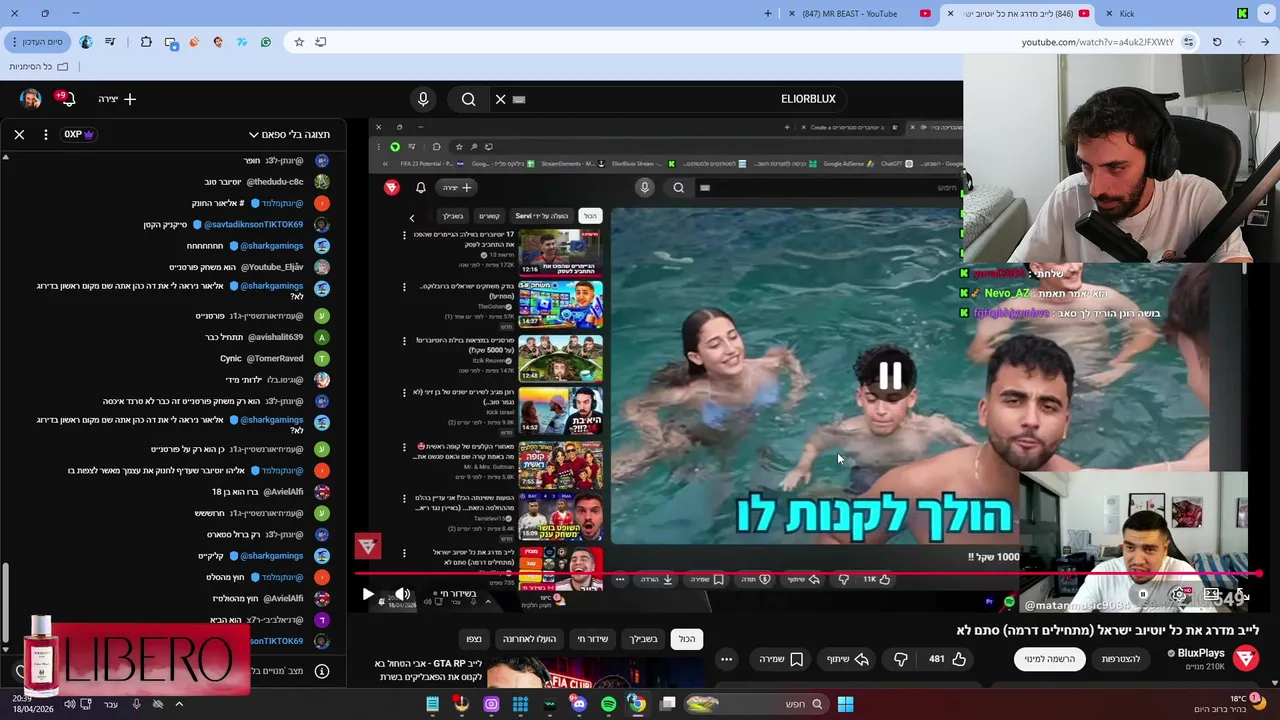The height and width of the screenshot is (720, 1280).
Task: Clear the YouTube search box text
Action: pos(501,99)
